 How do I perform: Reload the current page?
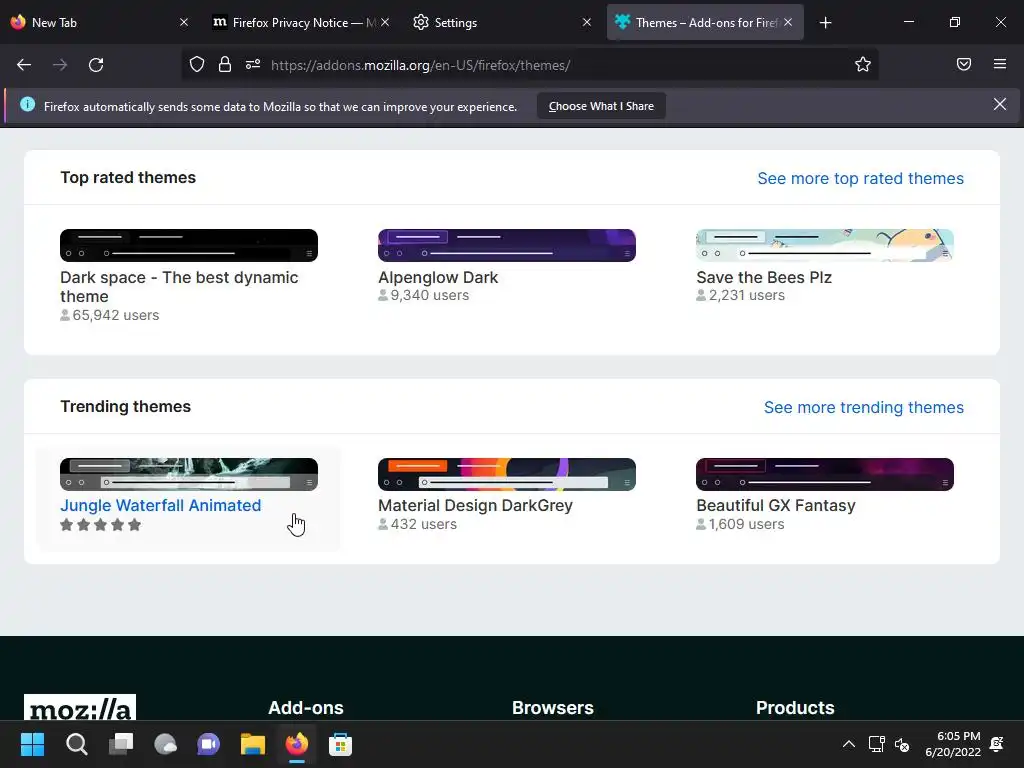[x=96, y=65]
